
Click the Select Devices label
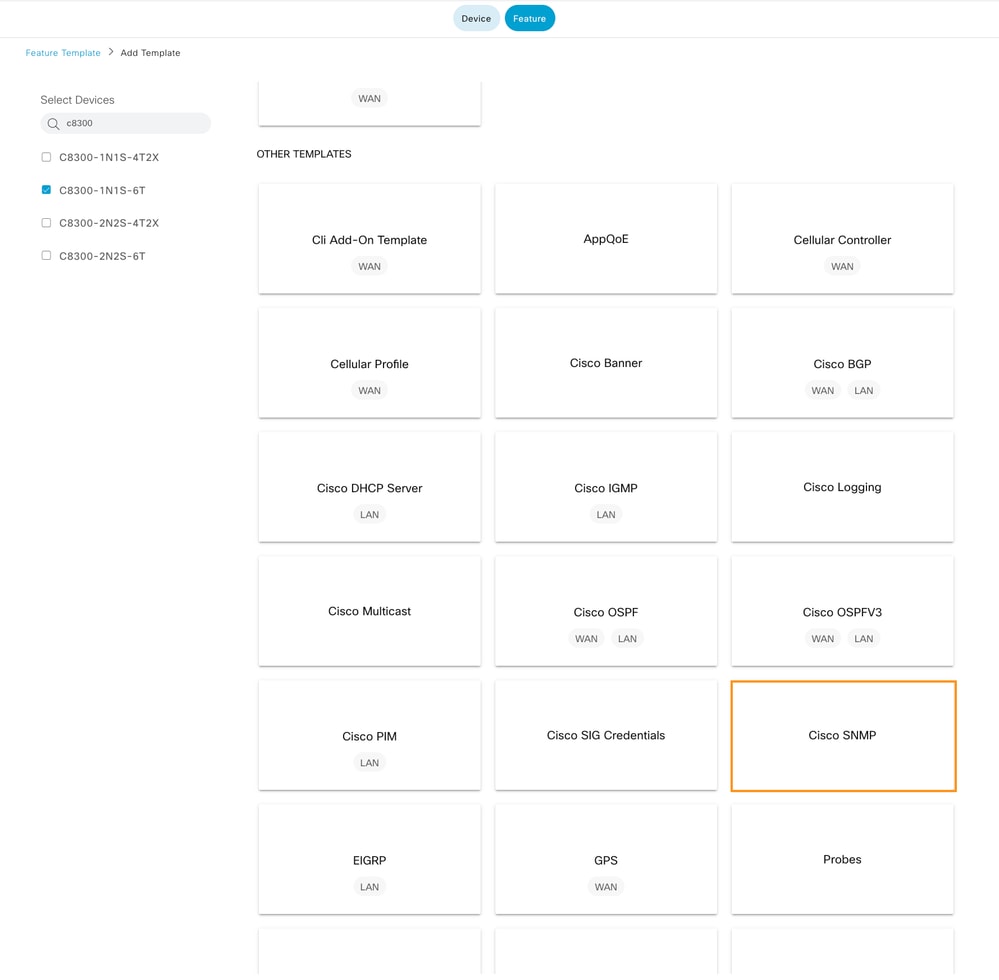[78, 100]
